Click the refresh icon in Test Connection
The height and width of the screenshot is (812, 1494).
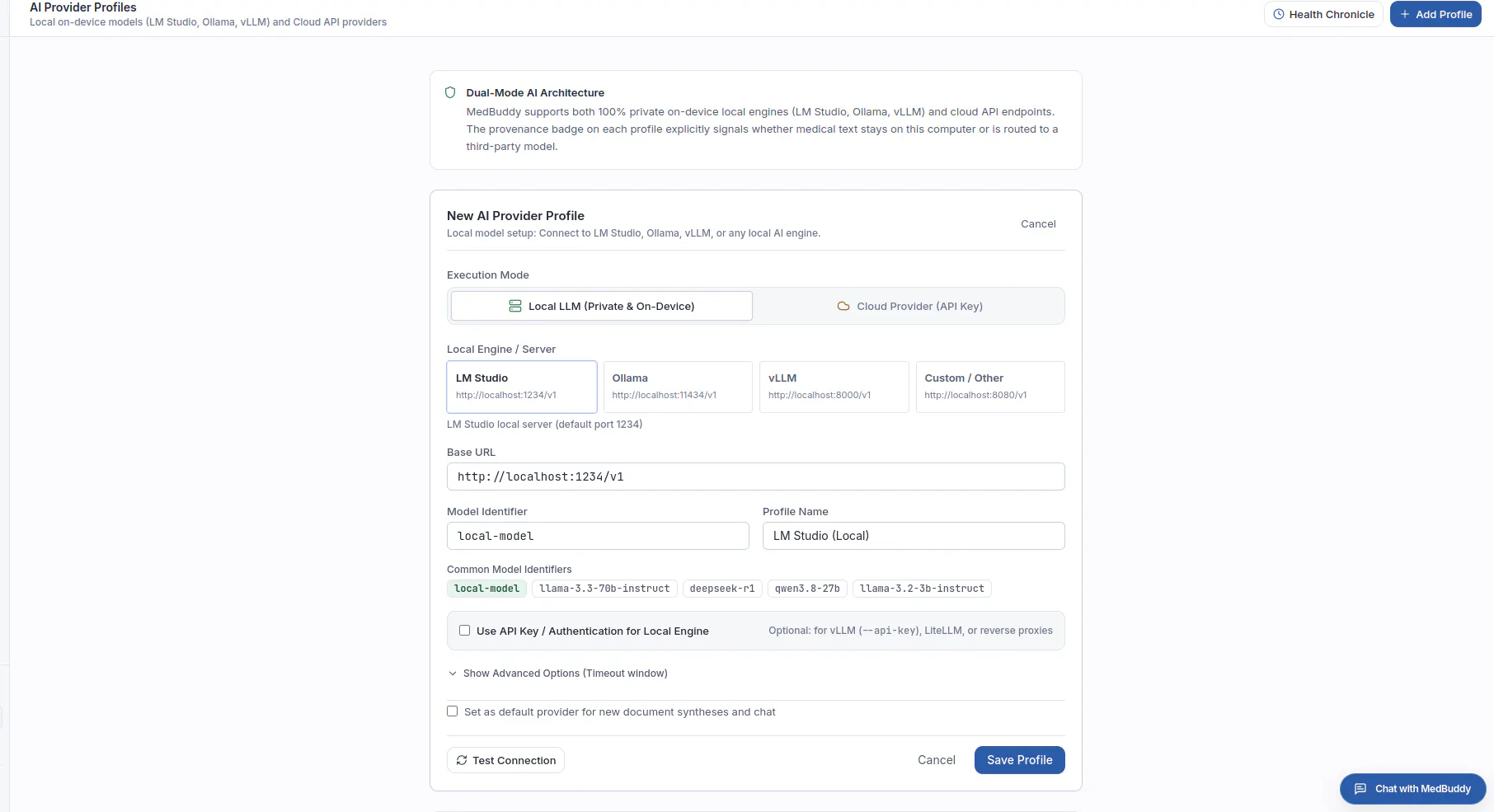[x=462, y=760]
